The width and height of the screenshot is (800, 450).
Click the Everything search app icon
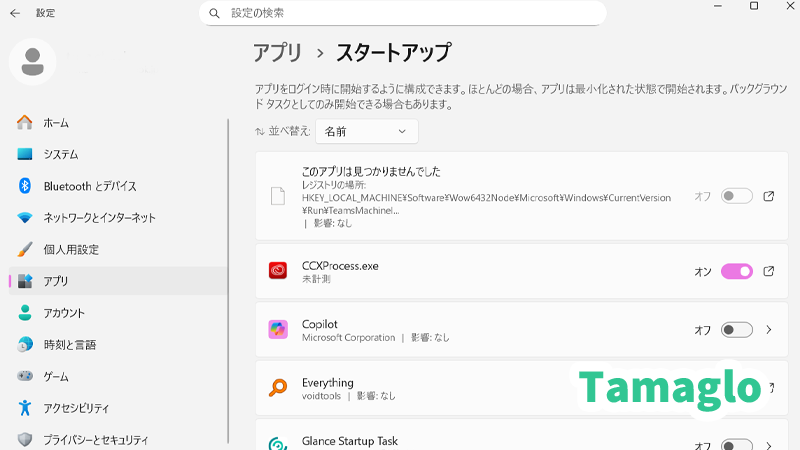[278, 388]
